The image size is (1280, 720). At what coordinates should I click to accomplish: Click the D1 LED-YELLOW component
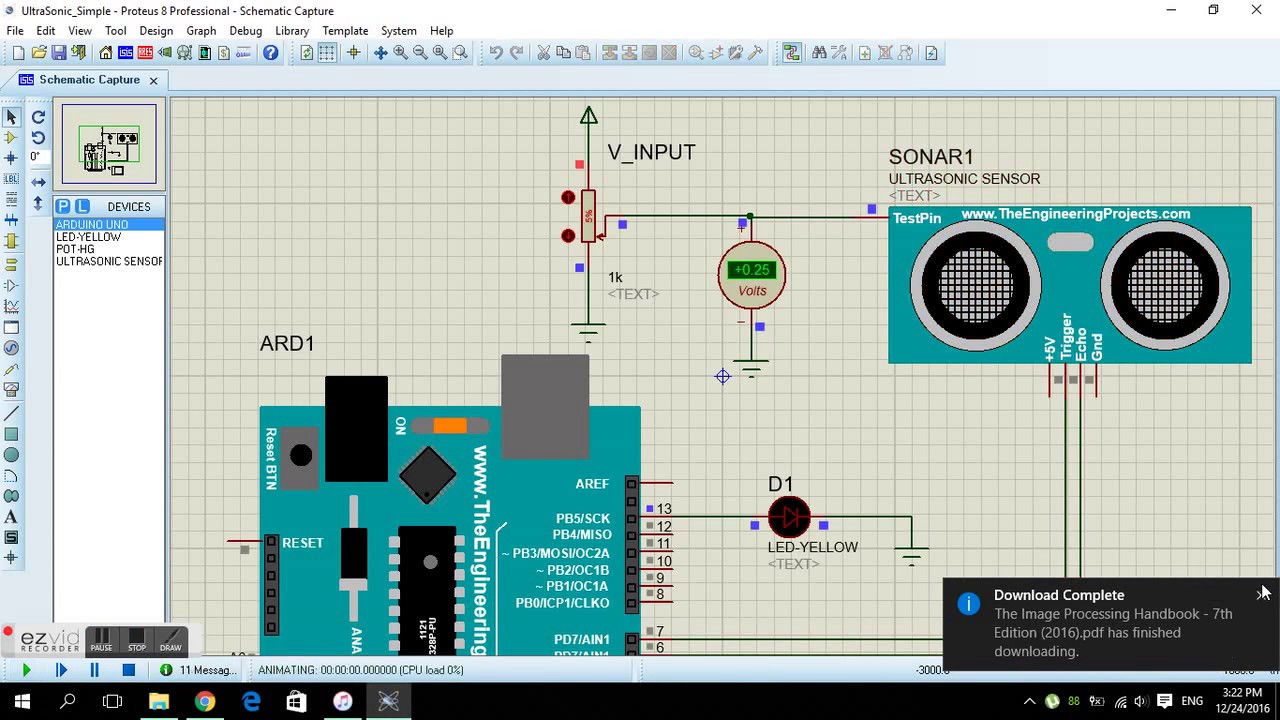[789, 518]
